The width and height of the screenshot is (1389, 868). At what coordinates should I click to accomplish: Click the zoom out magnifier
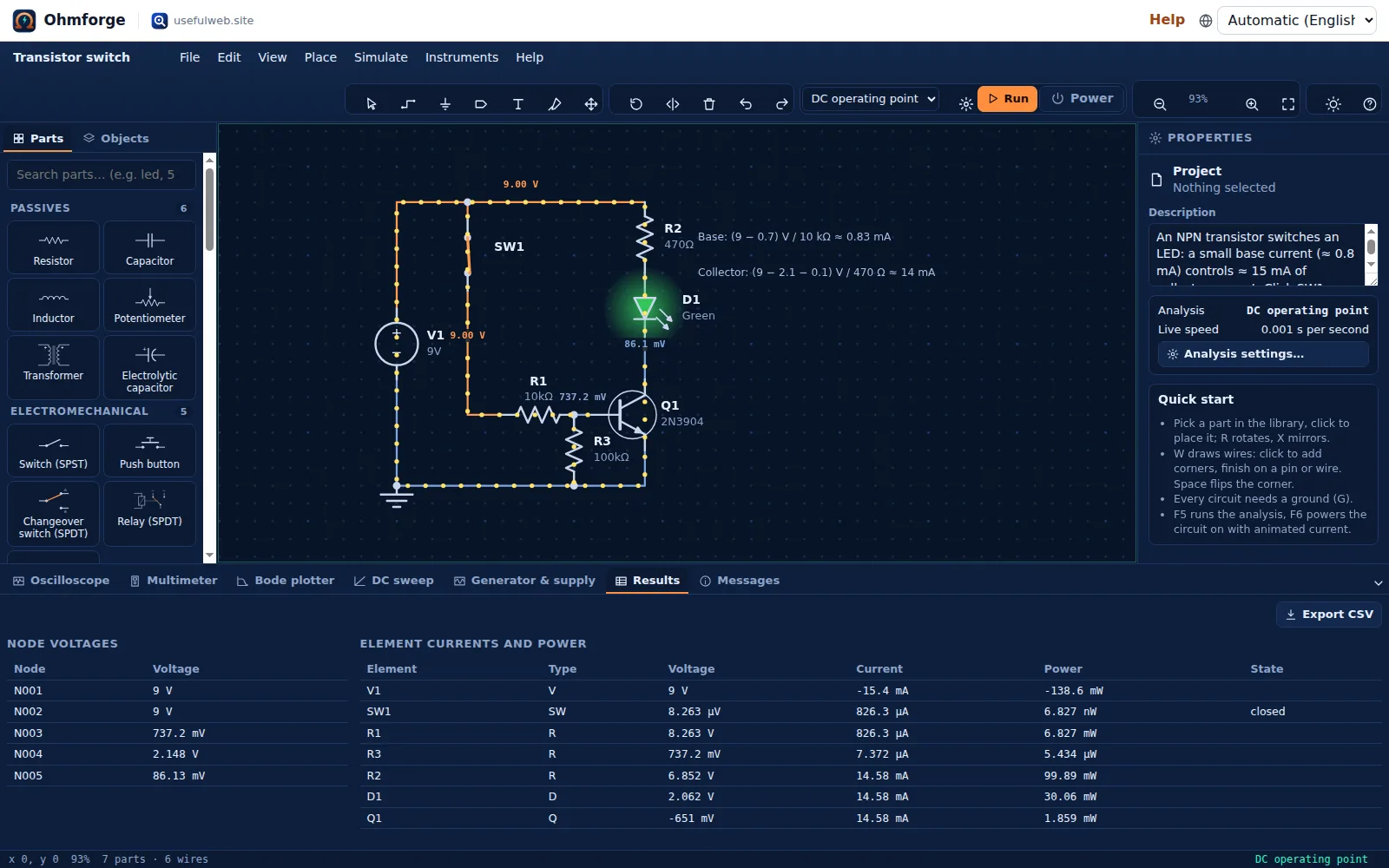[1160, 104]
